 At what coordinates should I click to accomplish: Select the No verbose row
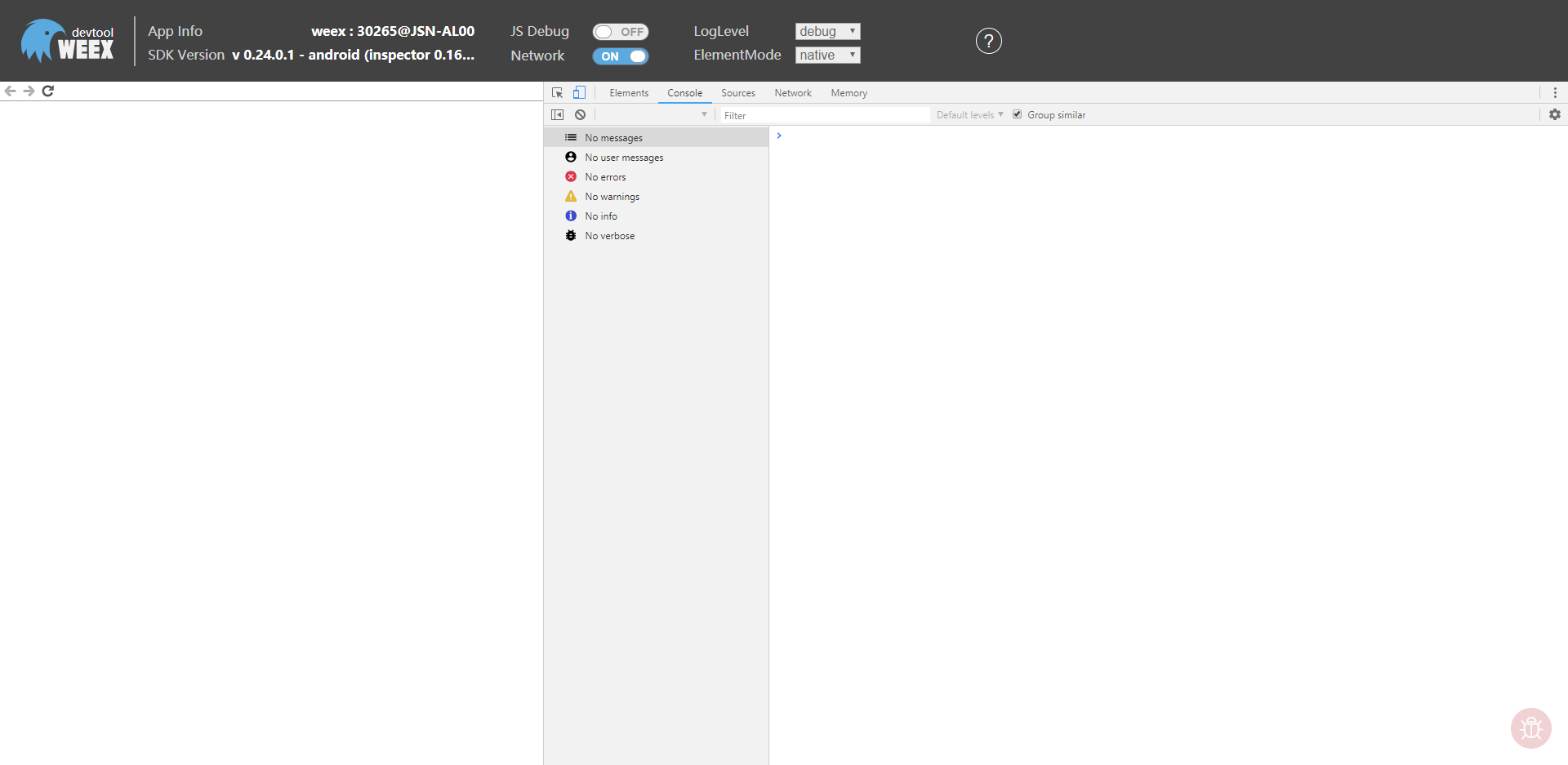(657, 235)
